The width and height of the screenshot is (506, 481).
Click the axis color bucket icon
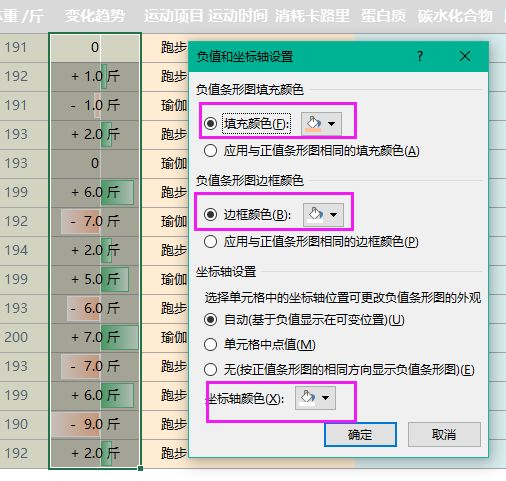[307, 398]
